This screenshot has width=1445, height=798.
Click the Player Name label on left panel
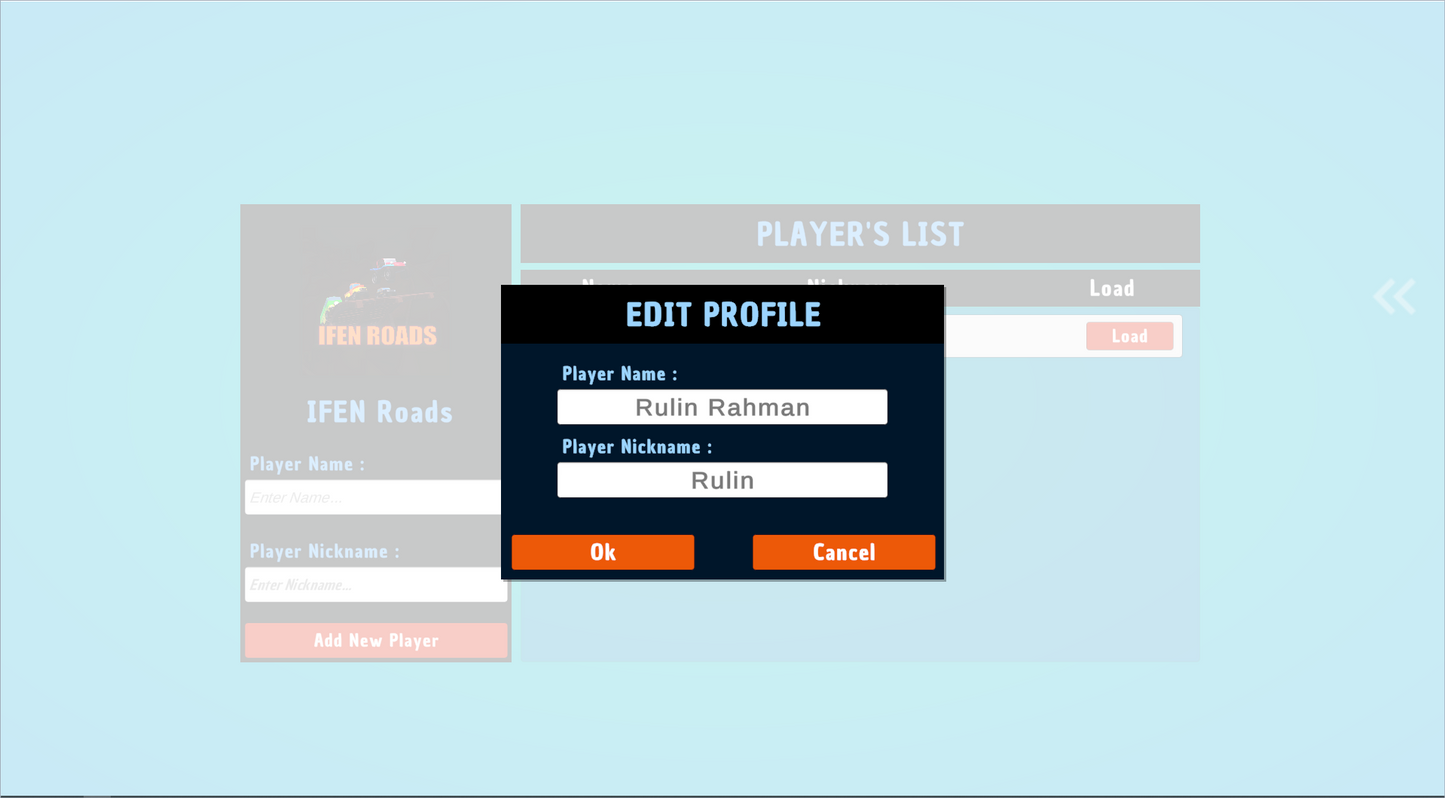pos(305,464)
